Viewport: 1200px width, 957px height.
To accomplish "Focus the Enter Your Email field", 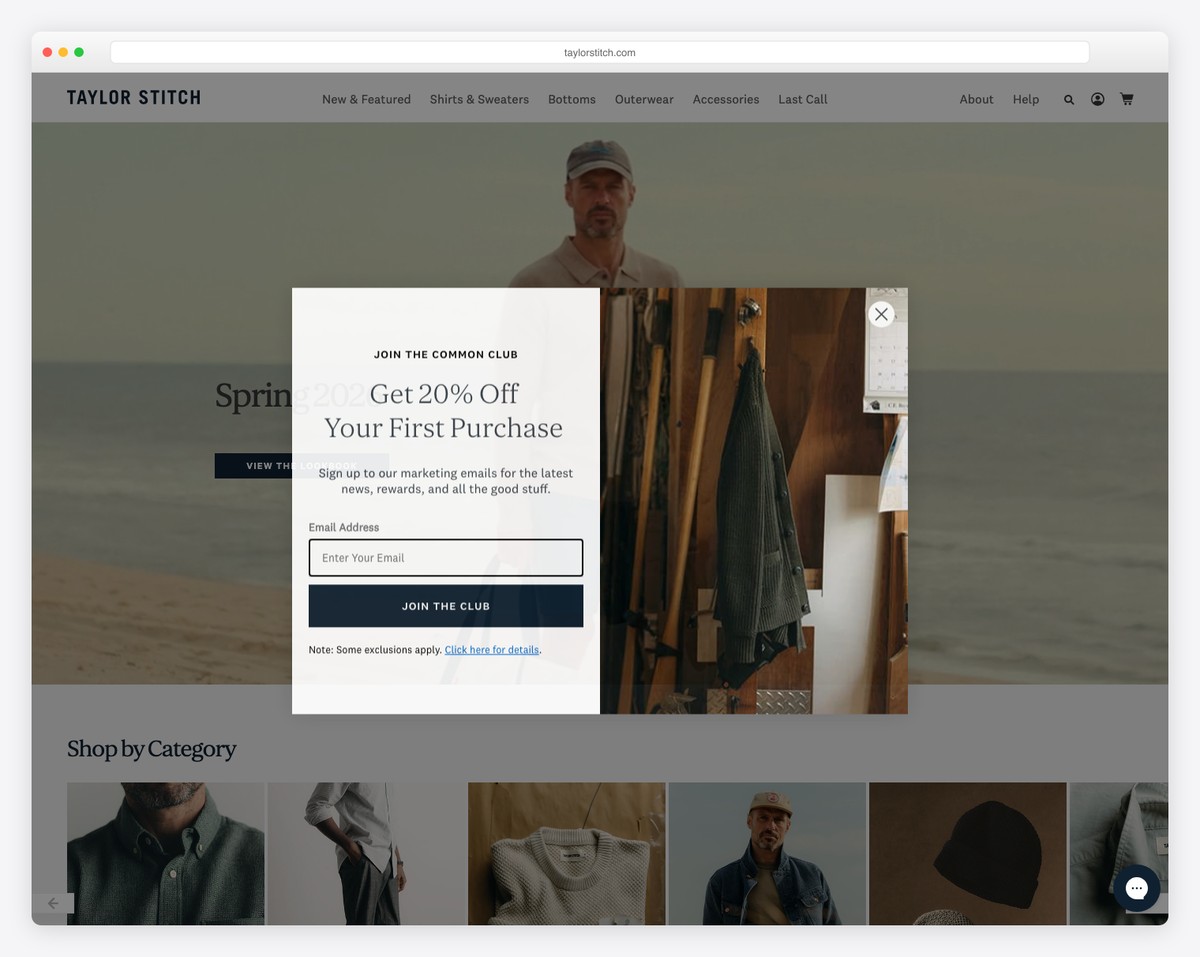I will (x=445, y=558).
